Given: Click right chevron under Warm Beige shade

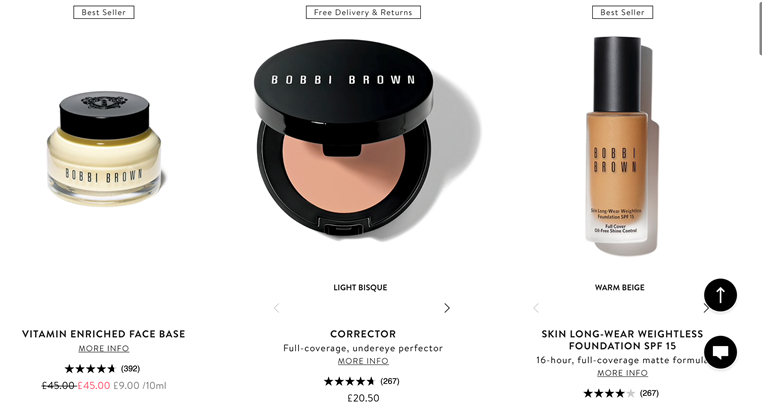Looking at the screenshot, I should 706,308.
